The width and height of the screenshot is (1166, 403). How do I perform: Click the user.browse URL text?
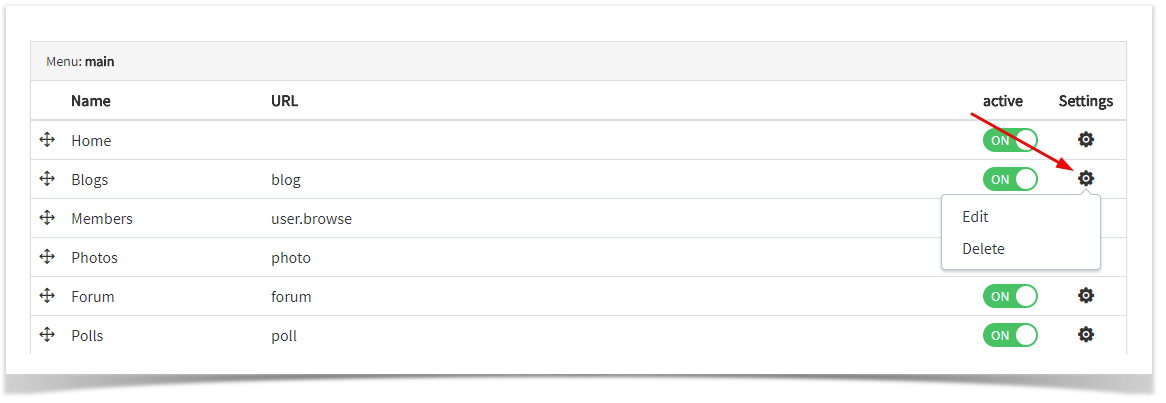(x=311, y=219)
